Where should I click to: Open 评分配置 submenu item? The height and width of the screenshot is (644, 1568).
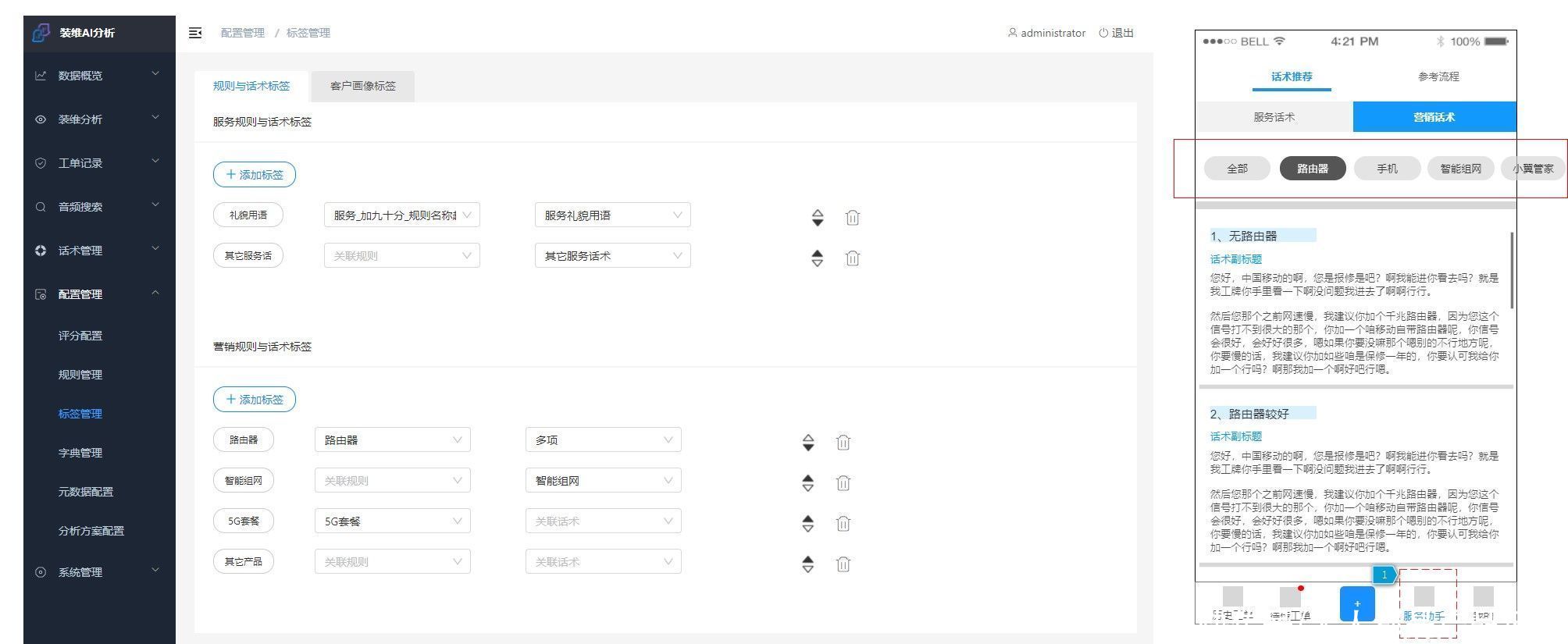click(x=80, y=336)
